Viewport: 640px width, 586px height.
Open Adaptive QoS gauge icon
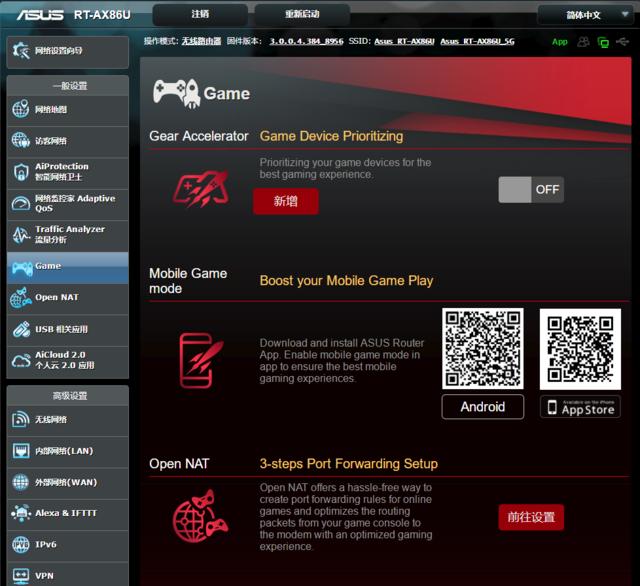point(20,203)
